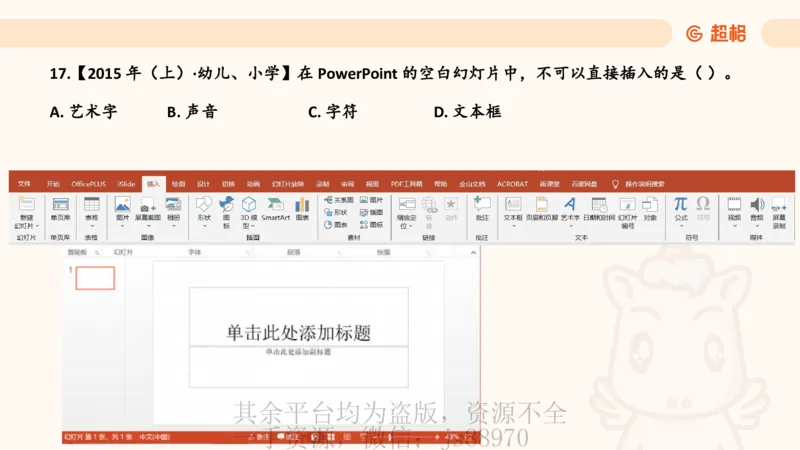Click 图片 in the 素材 group
Image resolution: width=800 pixels, height=450 pixels.
coord(371,200)
